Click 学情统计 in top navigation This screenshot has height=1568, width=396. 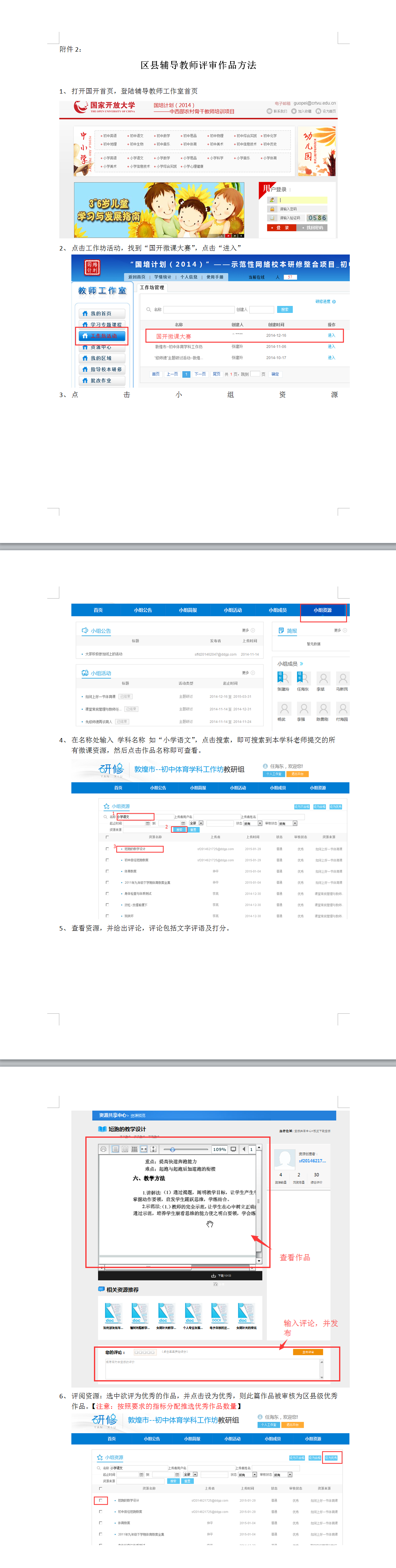(162, 277)
